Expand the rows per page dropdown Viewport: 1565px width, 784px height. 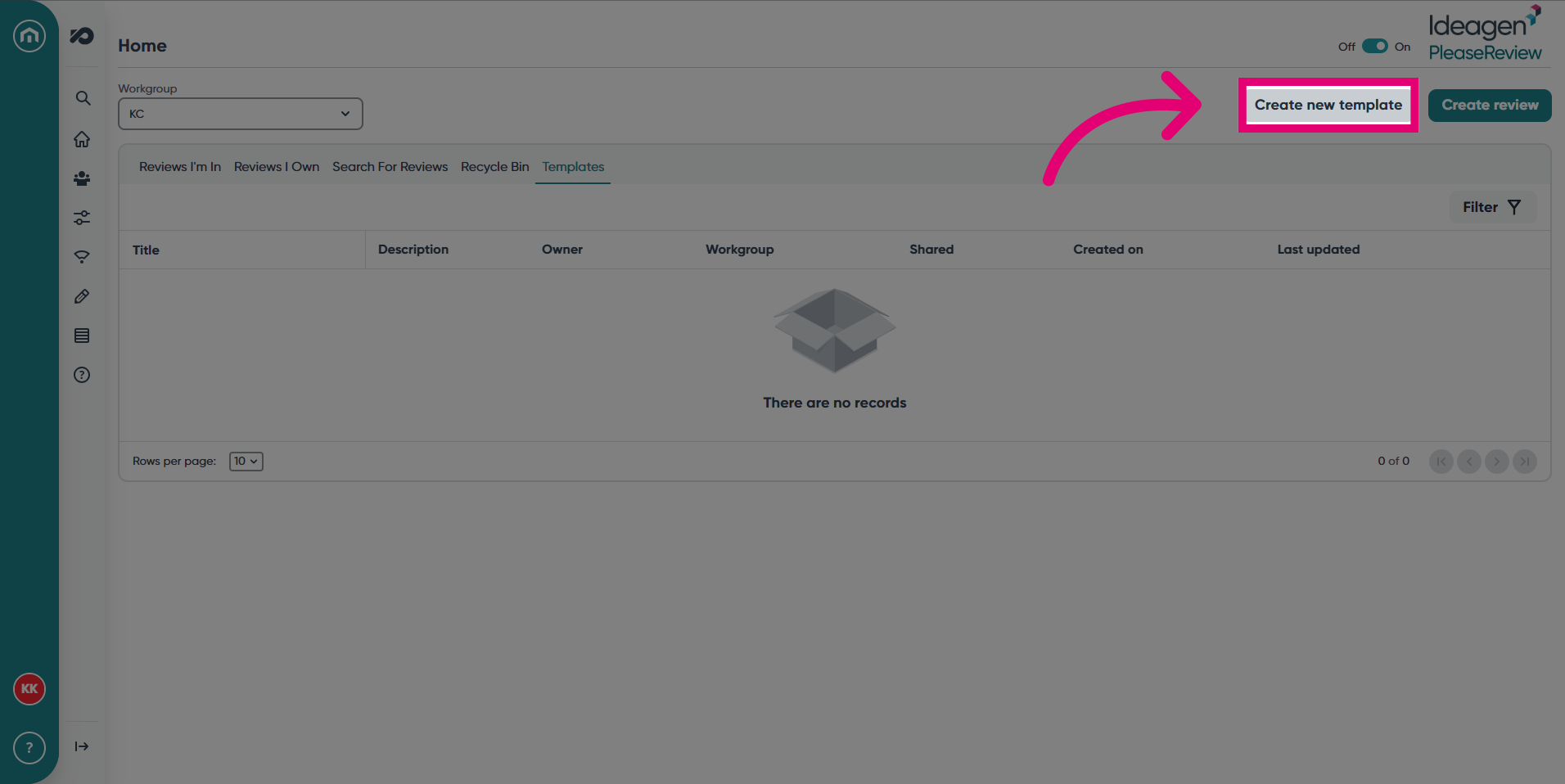[246, 462]
